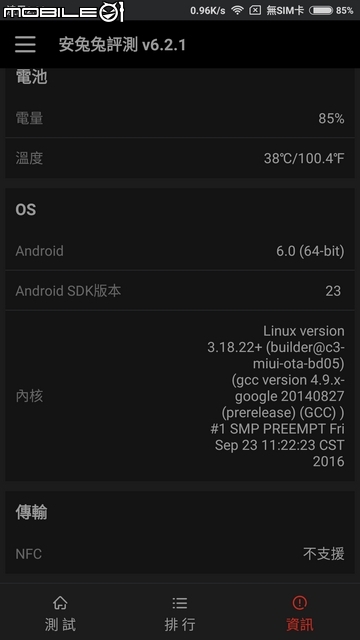This screenshot has height=640, width=360.
Task: Select the 電量 85% row
Action: 180,118
